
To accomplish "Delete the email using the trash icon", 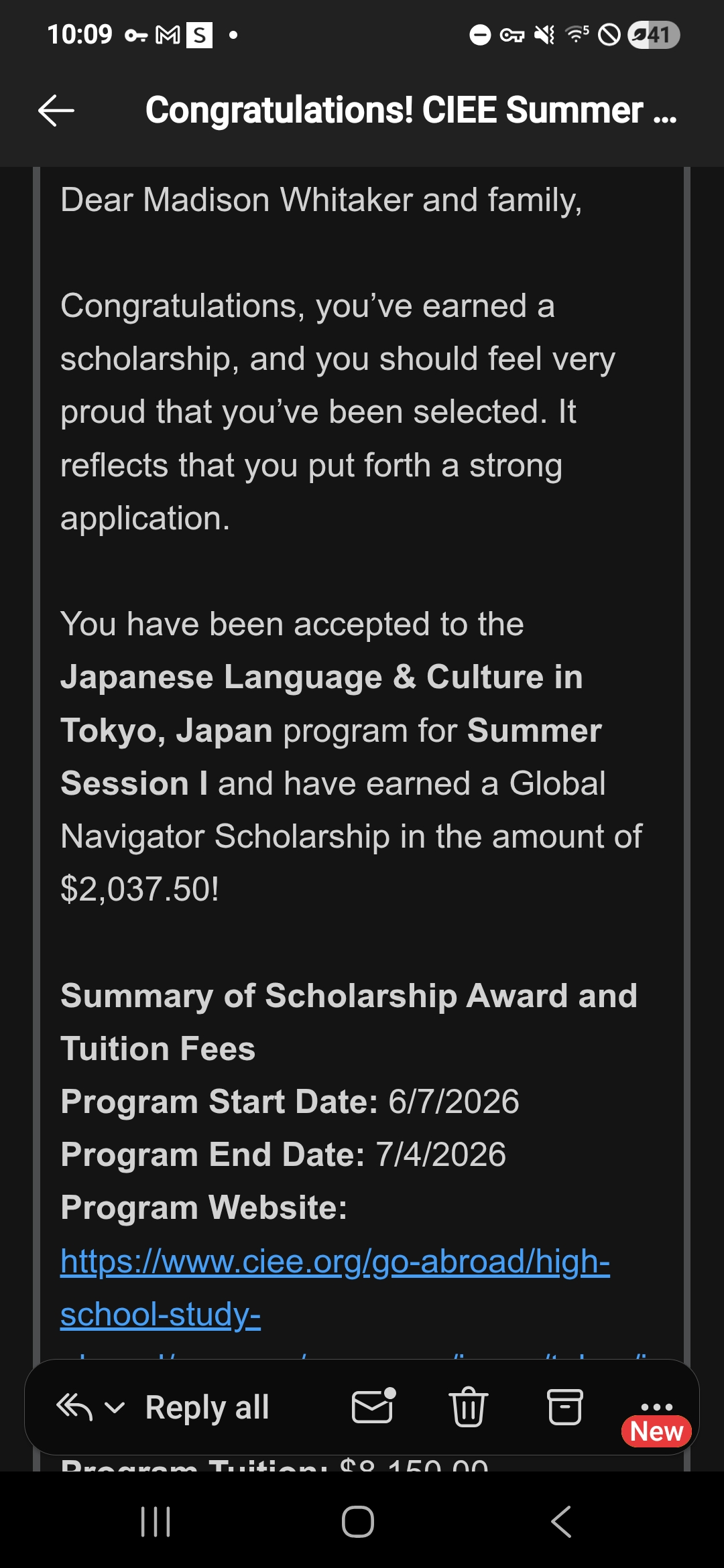I will coord(468,1406).
